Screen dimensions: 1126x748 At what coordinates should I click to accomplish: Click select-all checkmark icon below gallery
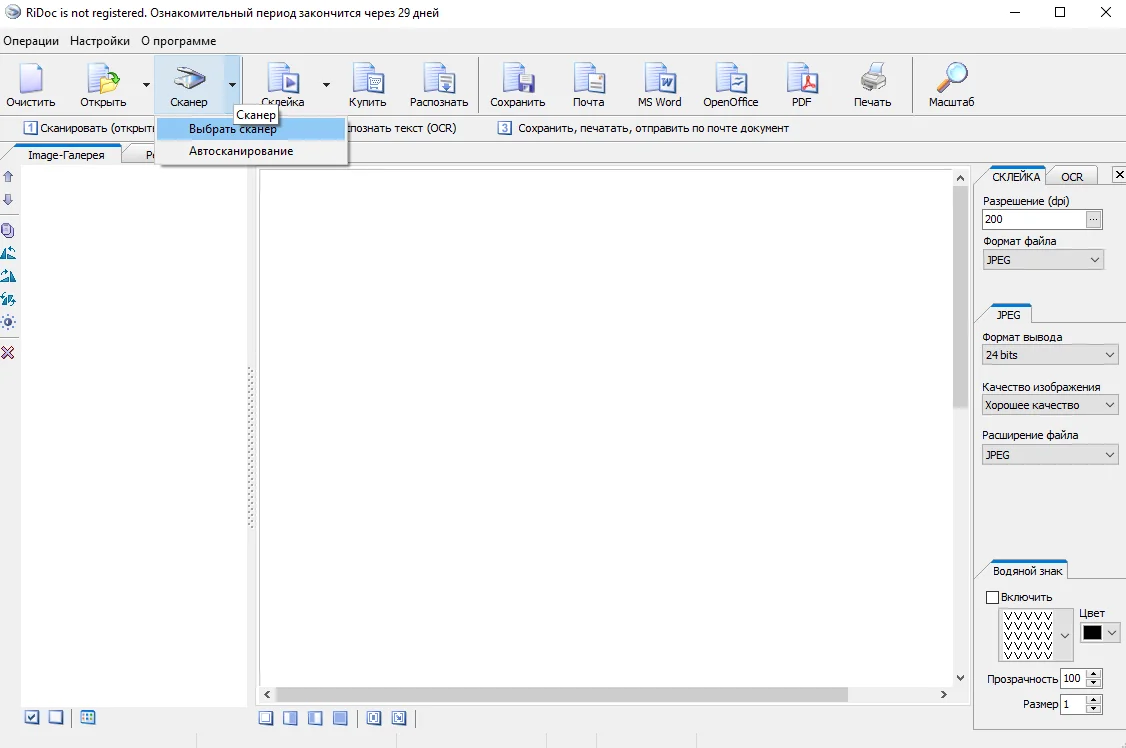pos(32,717)
